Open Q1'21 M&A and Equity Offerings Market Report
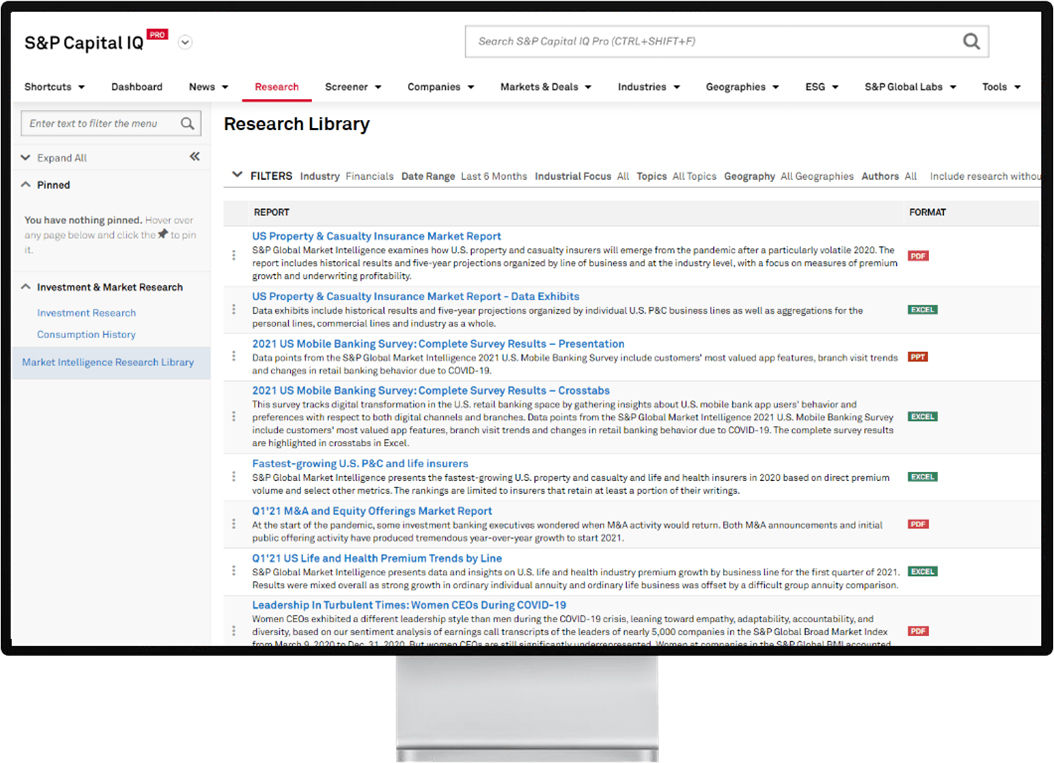The height and width of the screenshot is (763, 1054). 372,512
